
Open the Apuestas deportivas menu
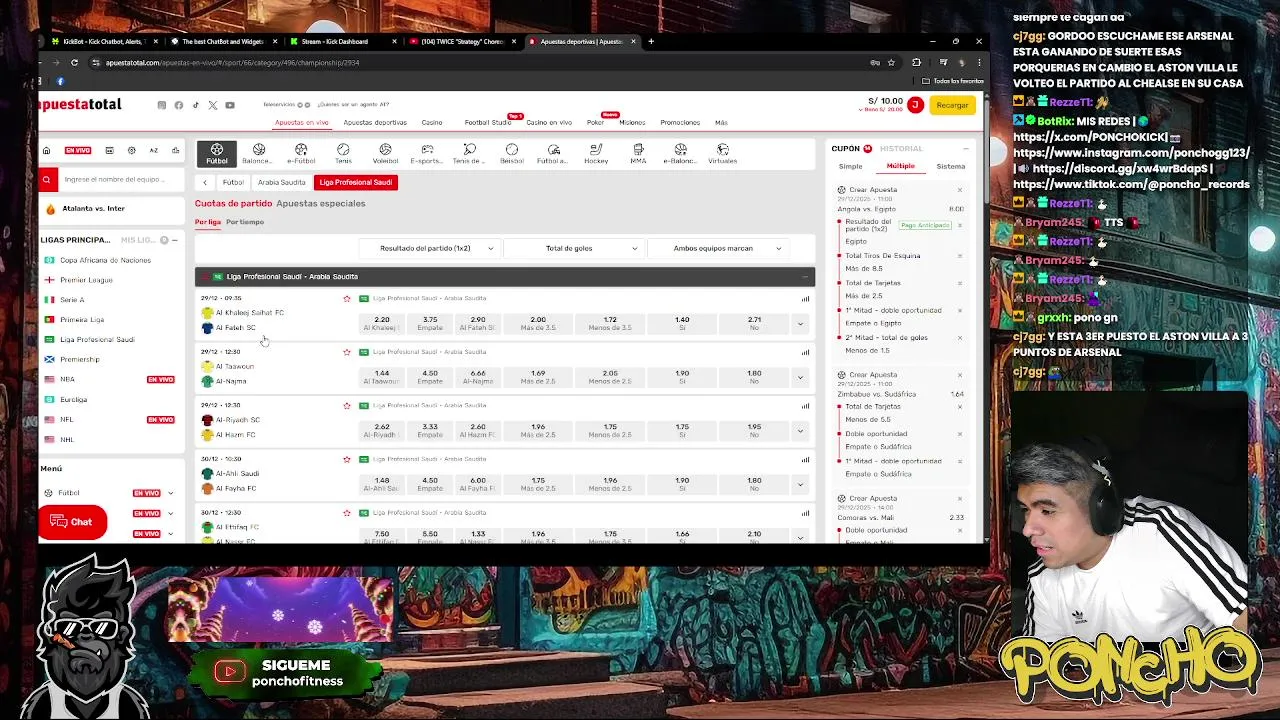pos(375,122)
